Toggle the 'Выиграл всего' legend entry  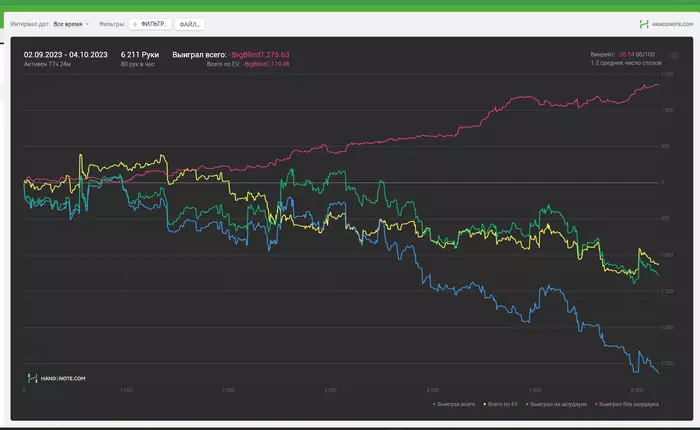(454, 404)
